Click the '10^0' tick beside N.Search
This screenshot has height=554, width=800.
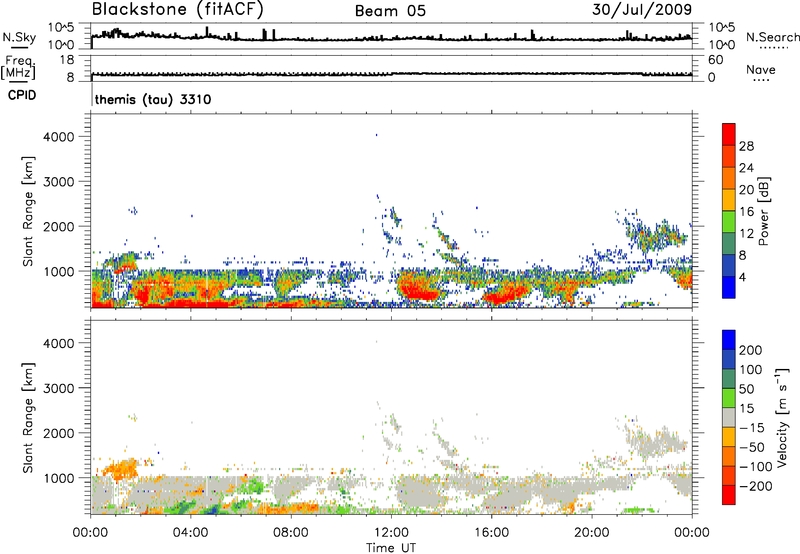[x=720, y=45]
